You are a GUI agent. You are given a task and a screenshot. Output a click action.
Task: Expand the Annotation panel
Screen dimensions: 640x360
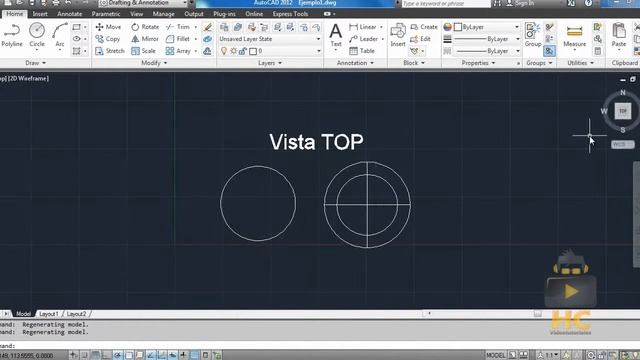(x=355, y=63)
